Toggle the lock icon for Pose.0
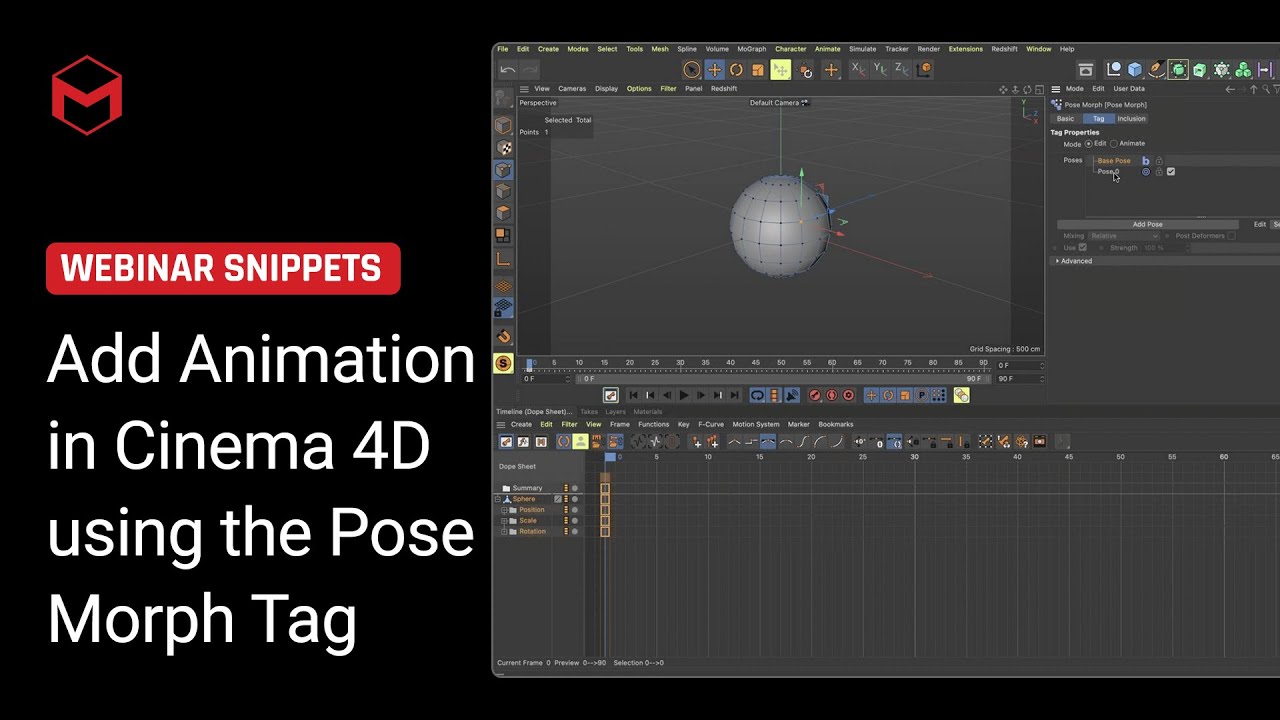Viewport: 1280px width, 720px height. tap(1159, 172)
